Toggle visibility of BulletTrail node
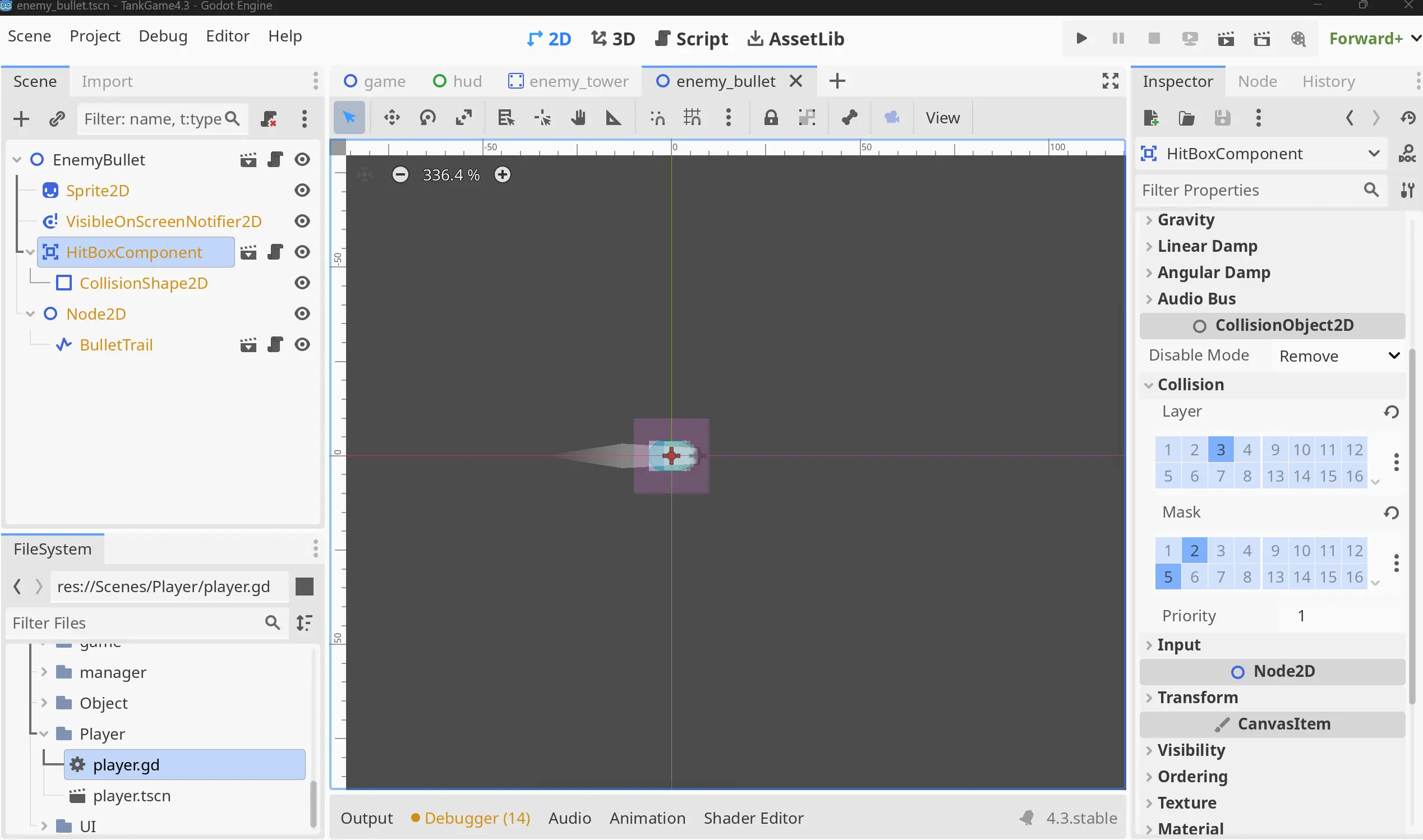 302,345
